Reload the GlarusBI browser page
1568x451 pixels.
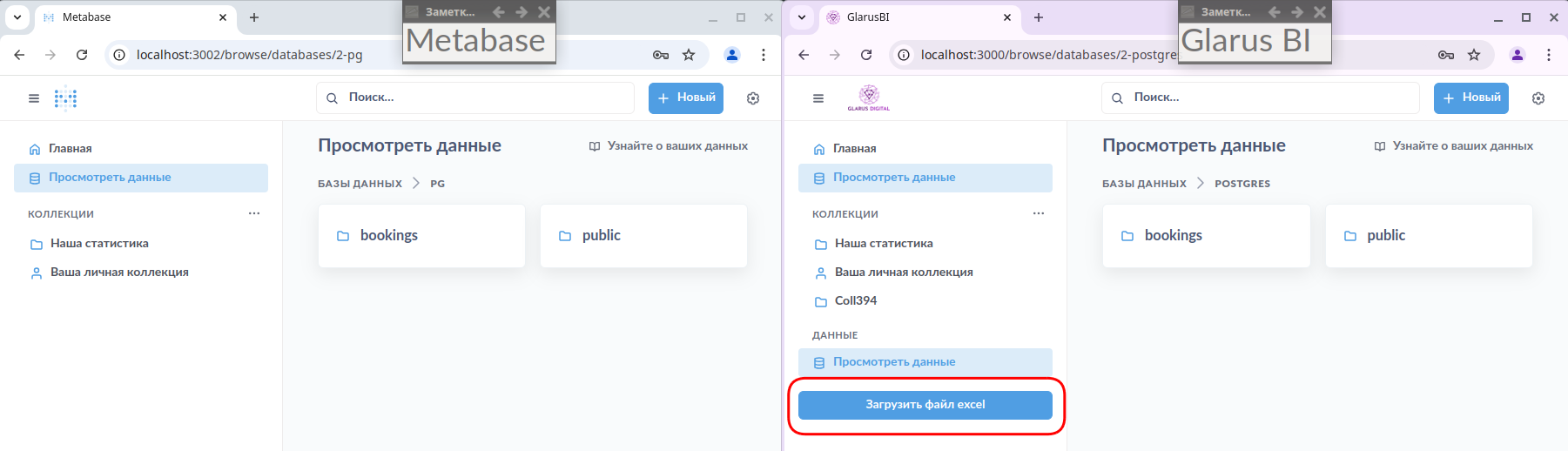[x=866, y=55]
